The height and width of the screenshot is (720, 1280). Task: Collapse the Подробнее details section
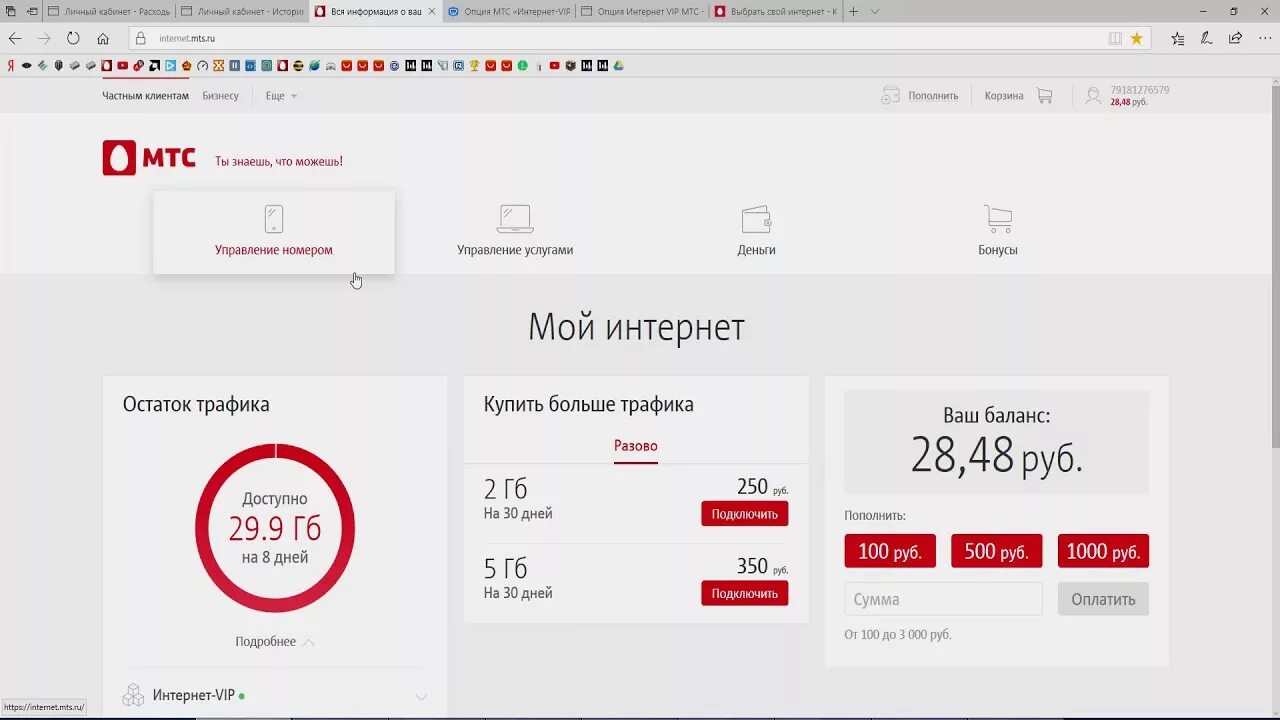275,642
